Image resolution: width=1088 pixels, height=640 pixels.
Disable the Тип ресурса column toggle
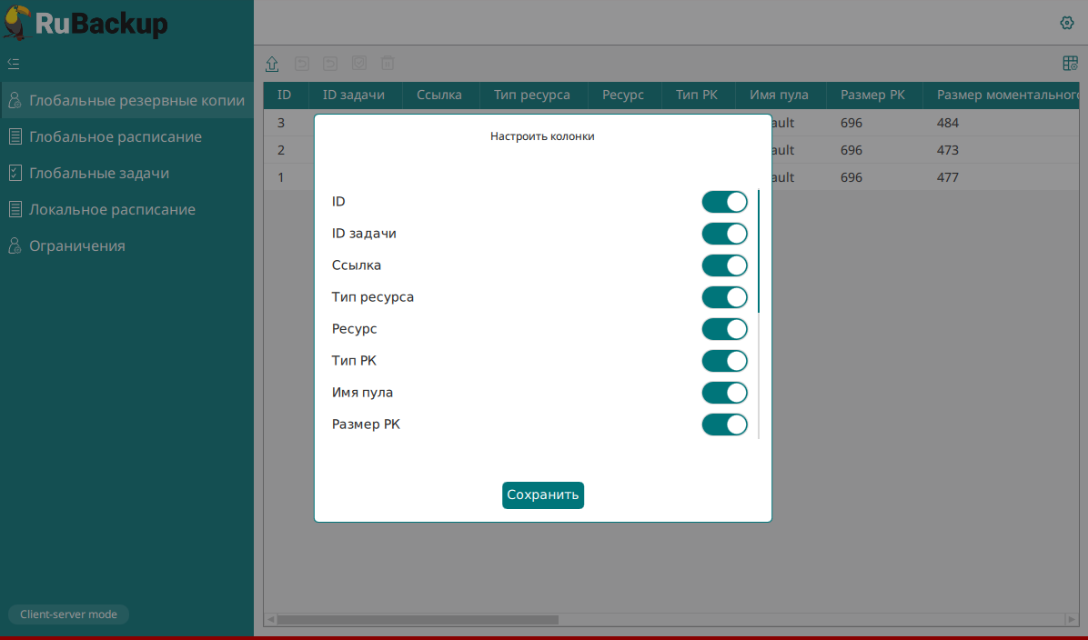724,298
